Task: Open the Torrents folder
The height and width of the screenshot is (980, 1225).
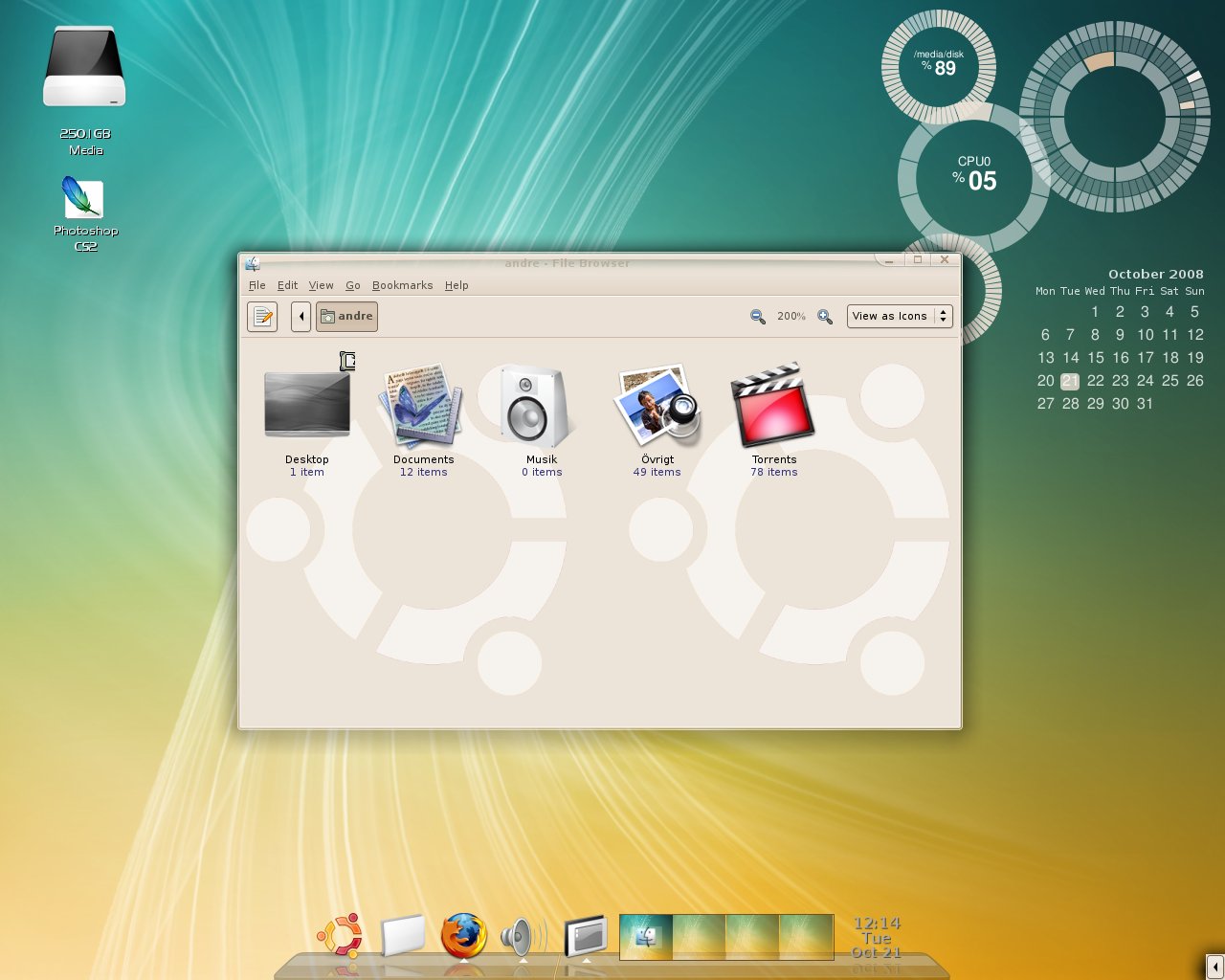Action: pyautogui.click(x=773, y=406)
